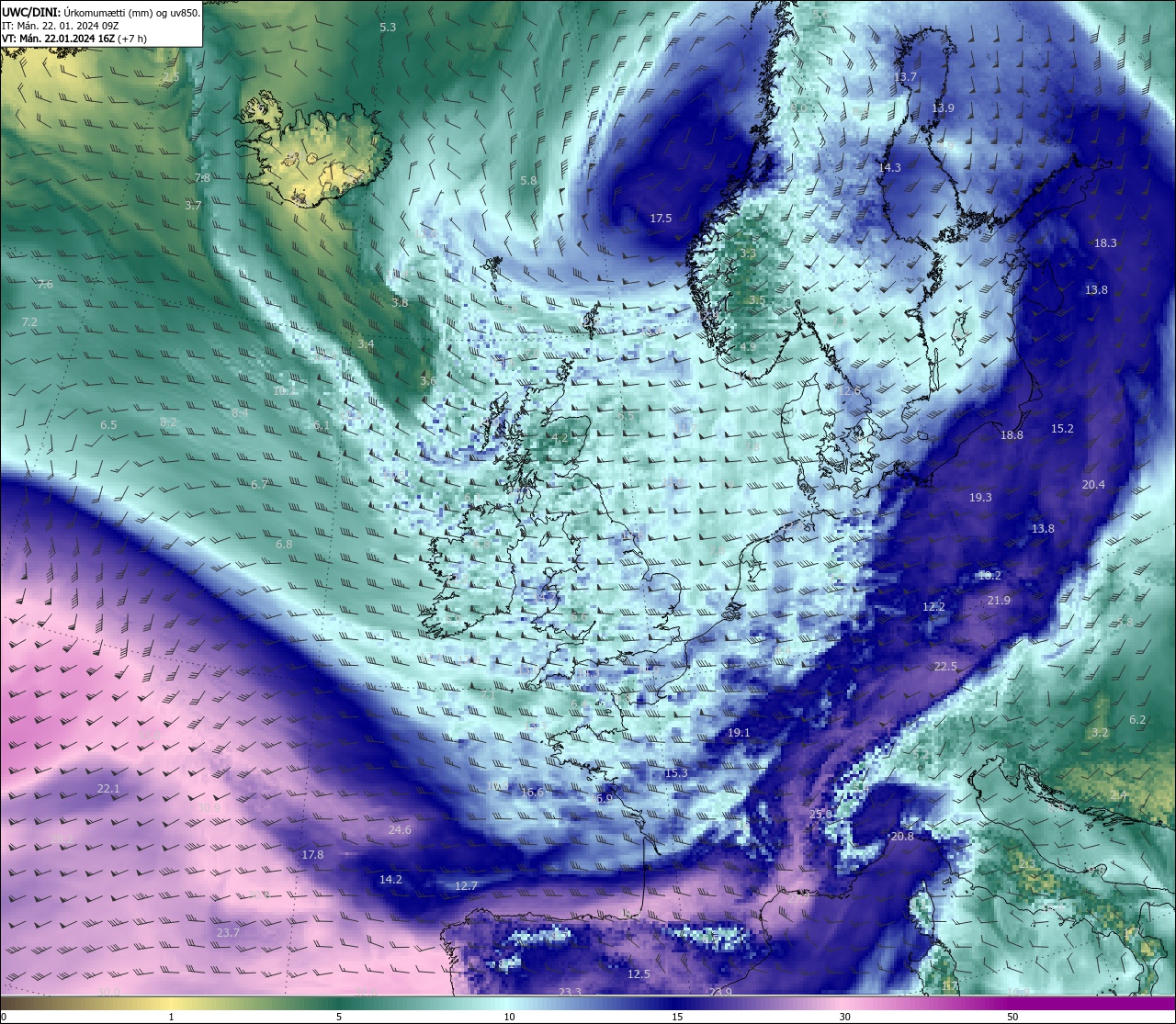This screenshot has height=1024, width=1176.
Task: Select the 5.8 value east of Iceland
Action: point(528,181)
